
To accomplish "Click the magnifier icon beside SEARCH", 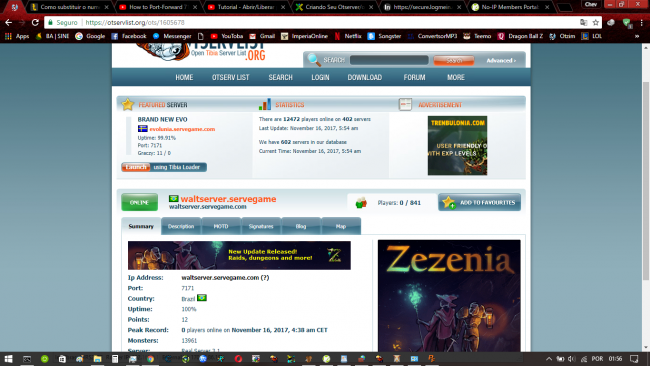I will point(314,60).
